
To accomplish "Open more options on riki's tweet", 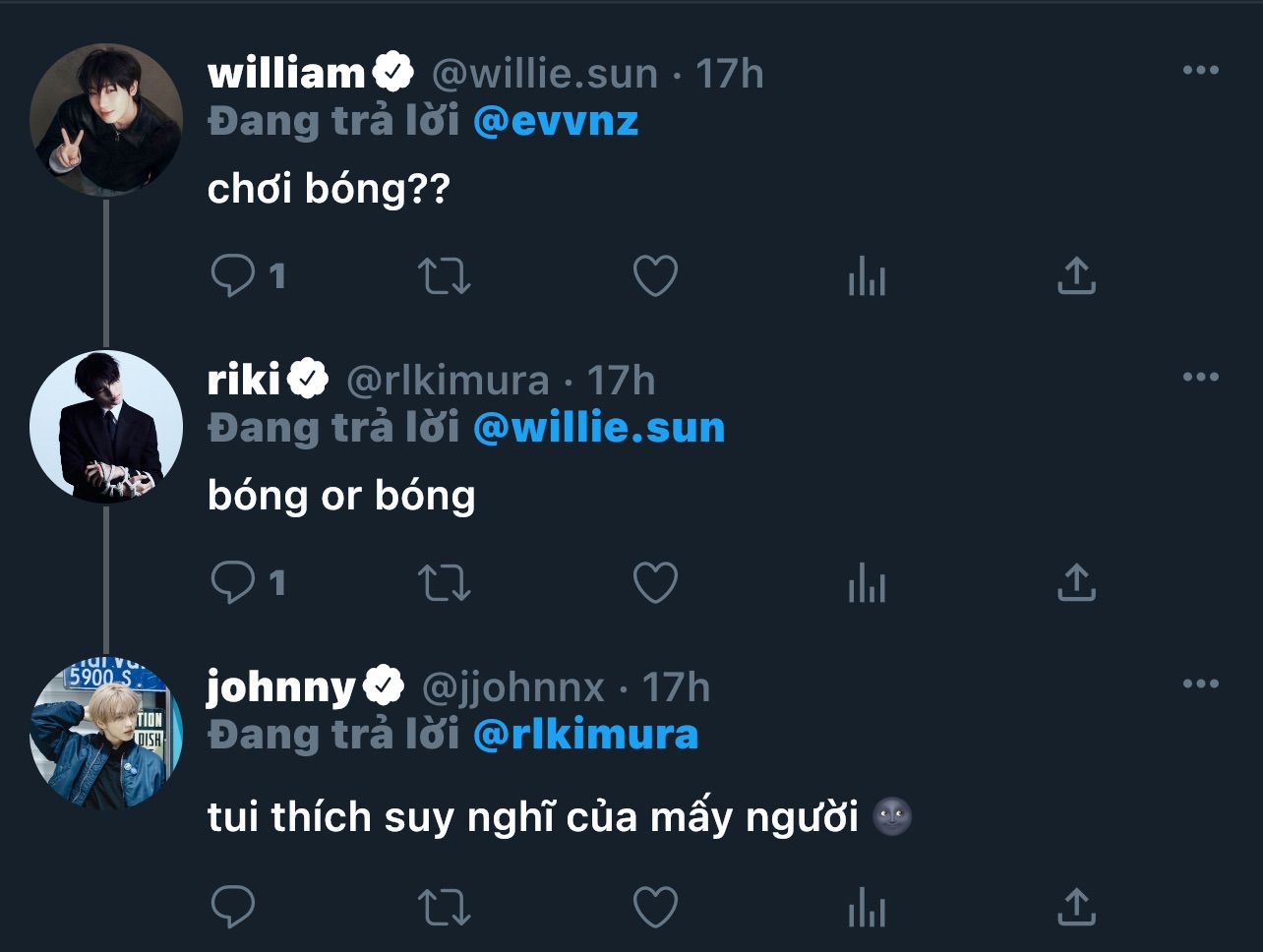I will (x=1200, y=378).
